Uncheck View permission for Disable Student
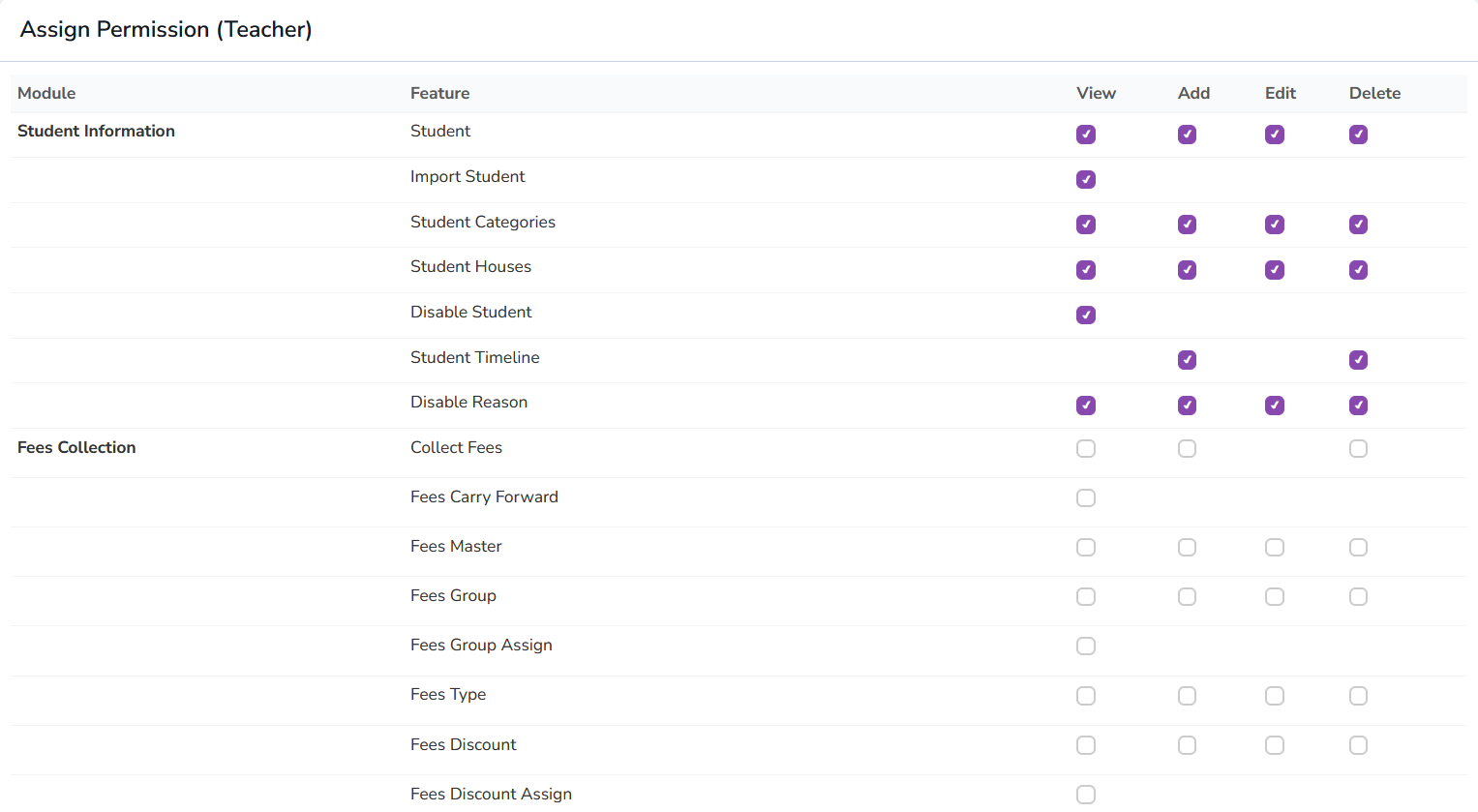 click(1086, 315)
